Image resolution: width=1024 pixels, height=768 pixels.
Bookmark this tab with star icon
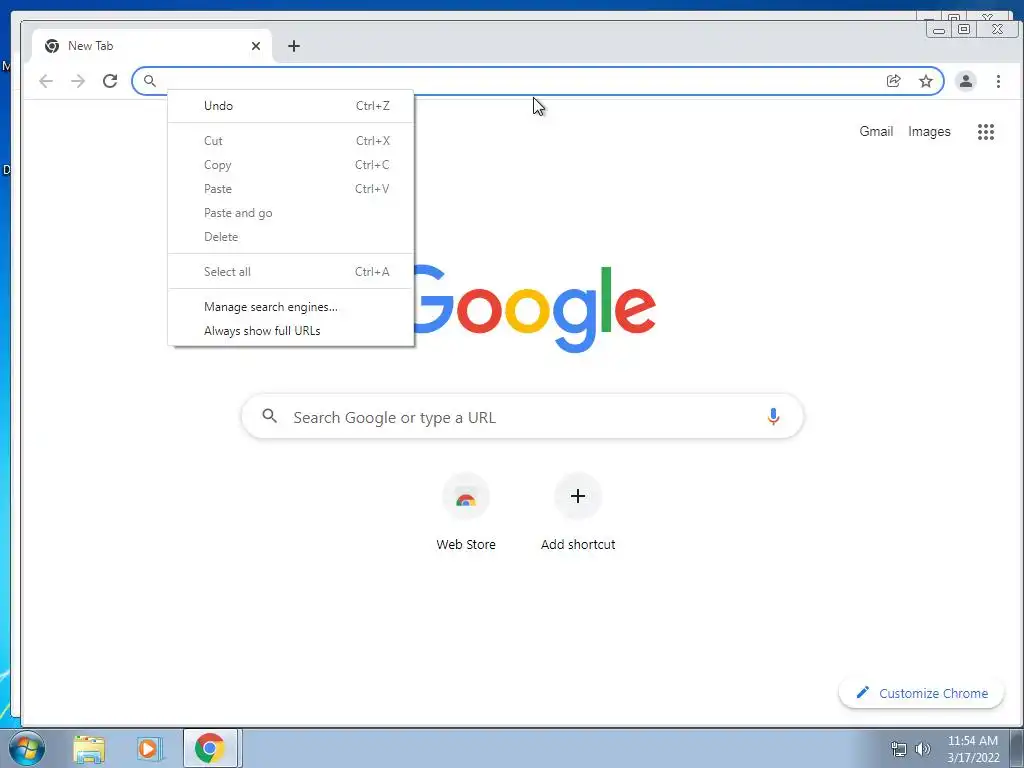[x=925, y=81]
